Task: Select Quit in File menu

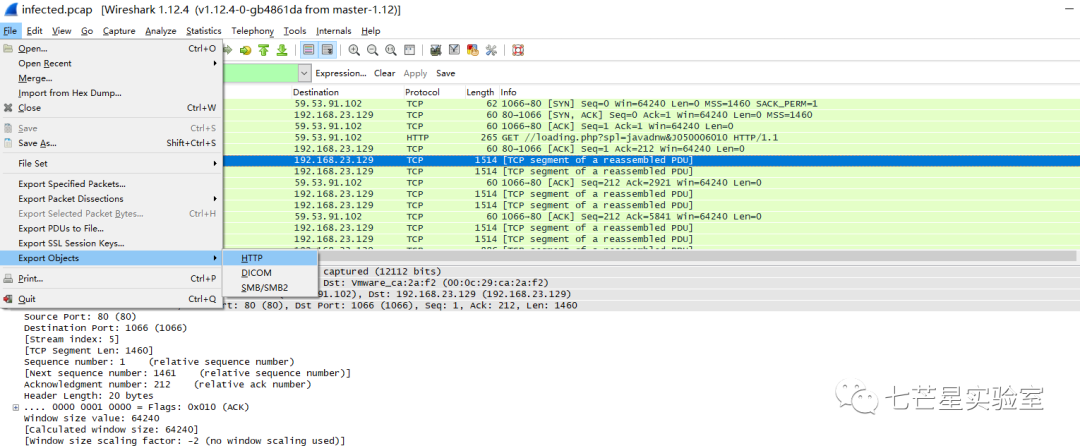Action: click(111, 299)
